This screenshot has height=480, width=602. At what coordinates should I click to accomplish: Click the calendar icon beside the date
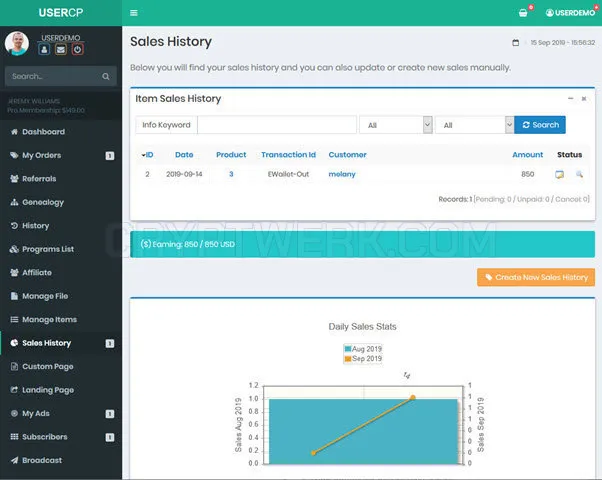coord(516,43)
